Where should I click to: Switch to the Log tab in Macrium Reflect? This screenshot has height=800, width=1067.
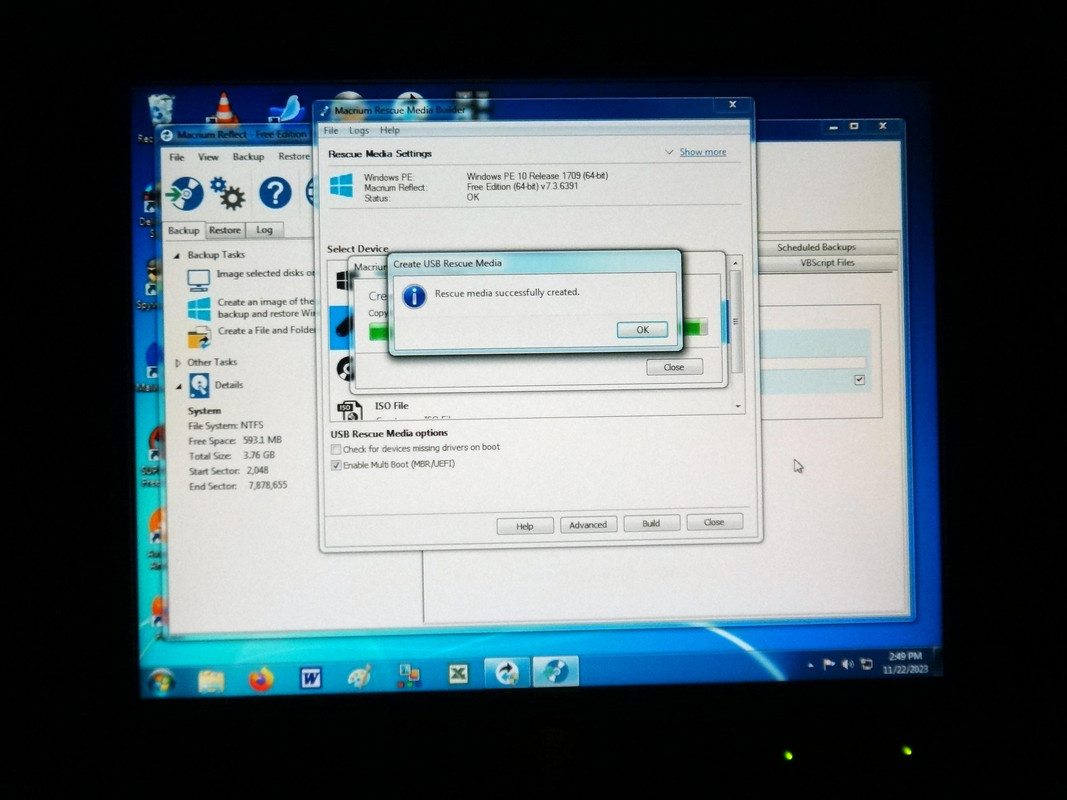click(x=264, y=230)
